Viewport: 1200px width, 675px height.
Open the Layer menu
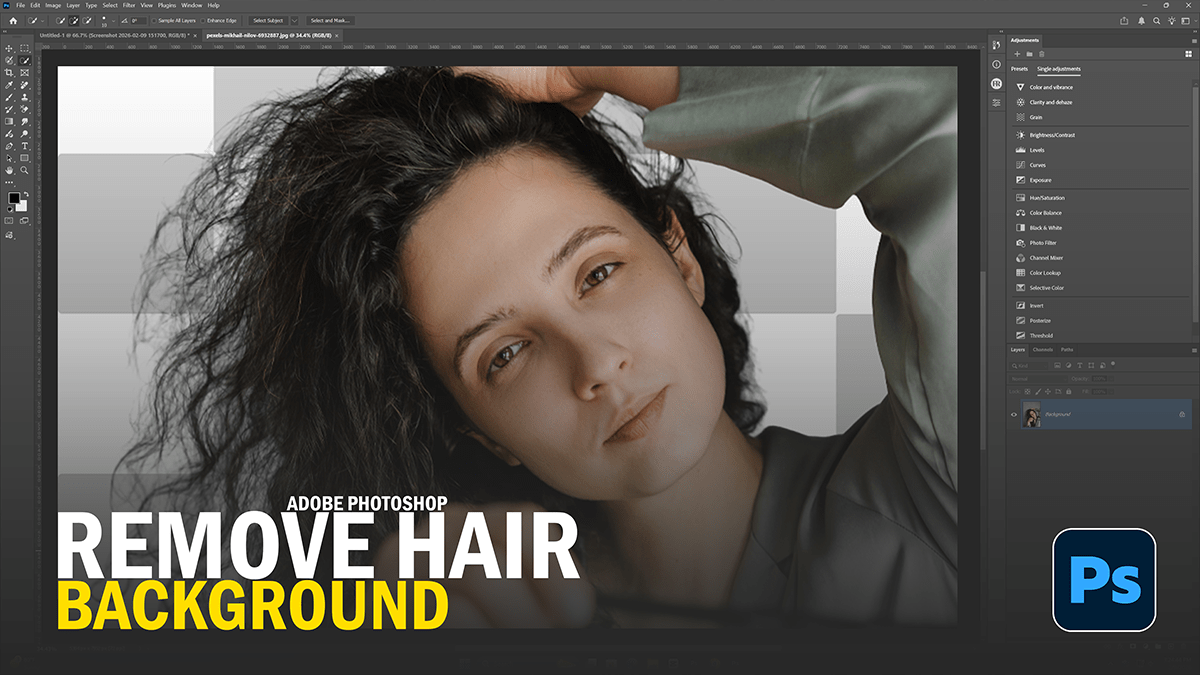(73, 5)
